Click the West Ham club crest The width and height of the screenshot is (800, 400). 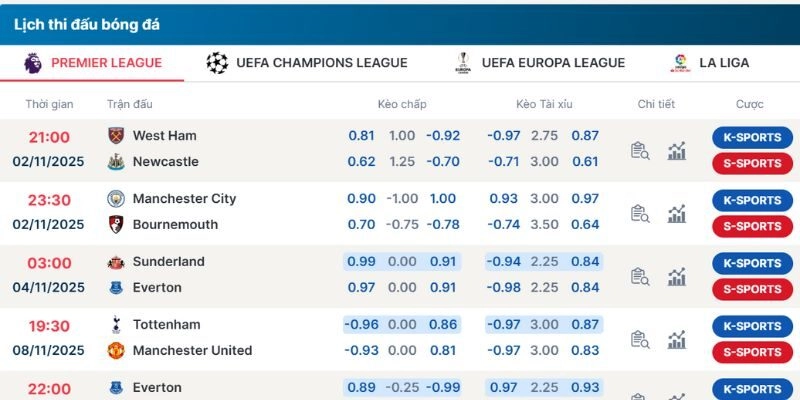click(115, 135)
